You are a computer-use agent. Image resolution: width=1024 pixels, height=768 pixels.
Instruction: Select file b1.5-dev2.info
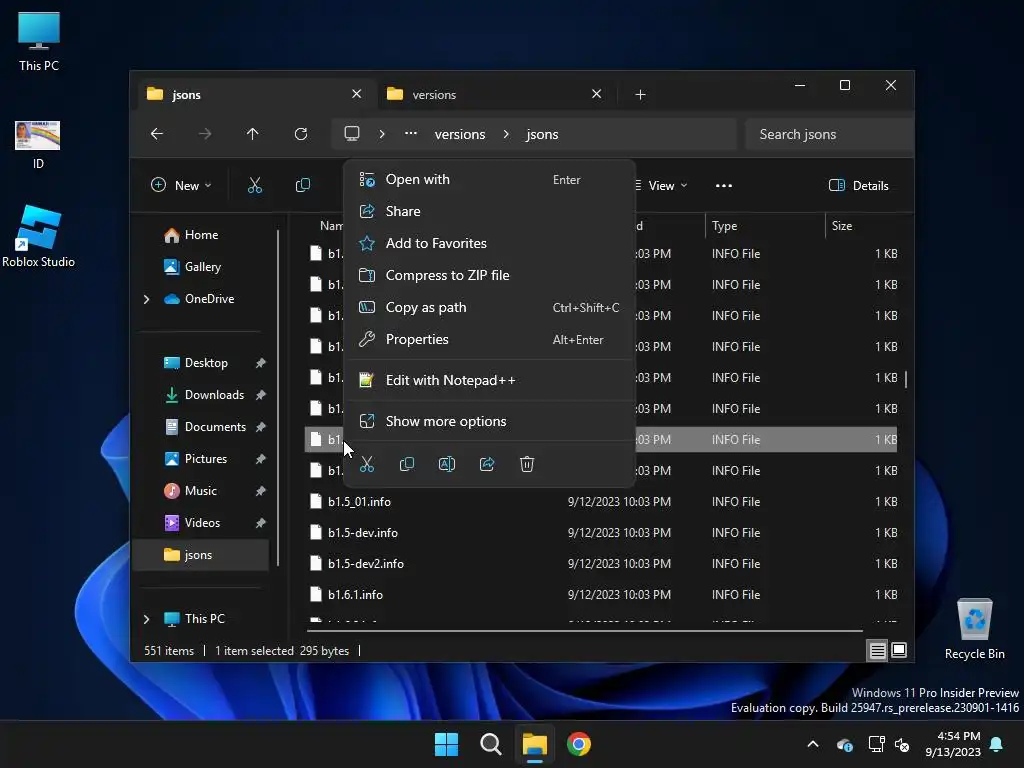click(601, 564)
